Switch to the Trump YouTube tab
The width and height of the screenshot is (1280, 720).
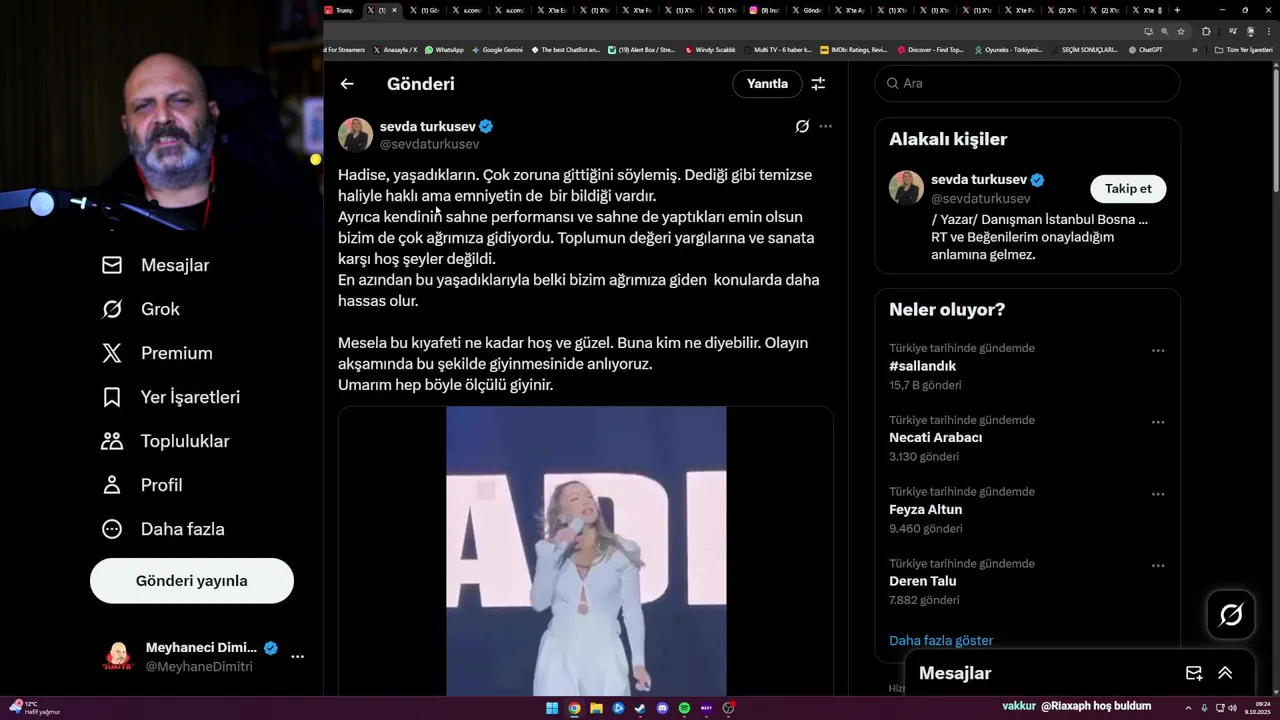point(341,10)
